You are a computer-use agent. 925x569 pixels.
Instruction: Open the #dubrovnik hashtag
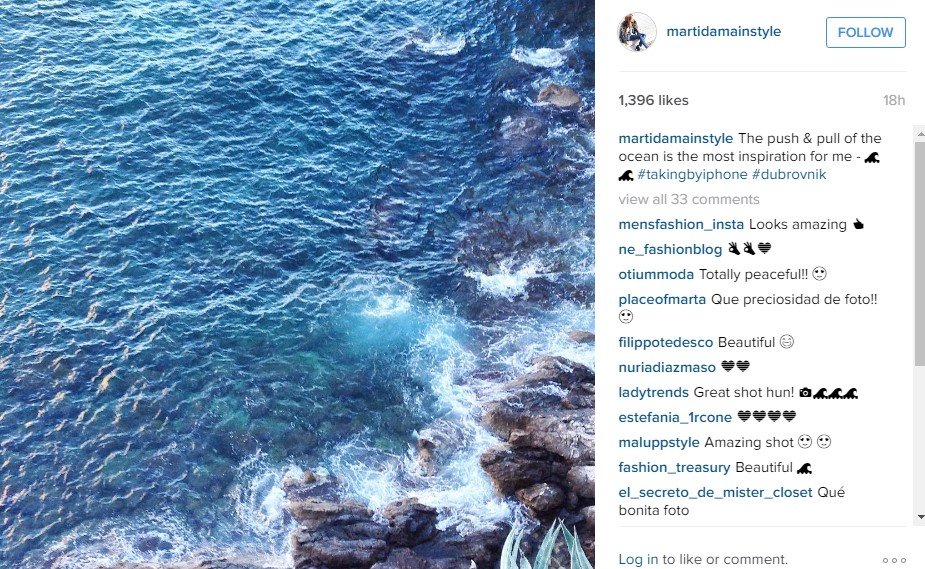(789, 175)
